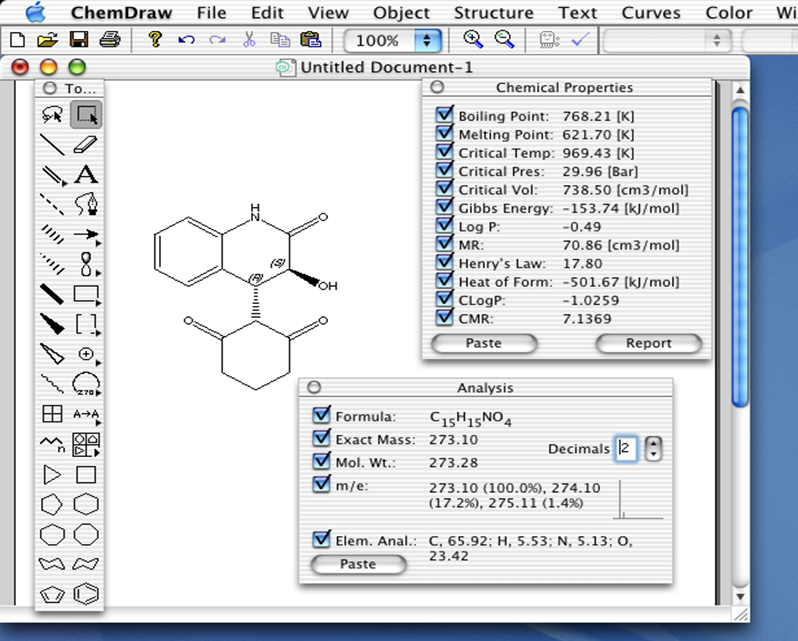798x641 pixels.
Task: Choose the Cyclopentadiene ring tool
Action: 52,595
